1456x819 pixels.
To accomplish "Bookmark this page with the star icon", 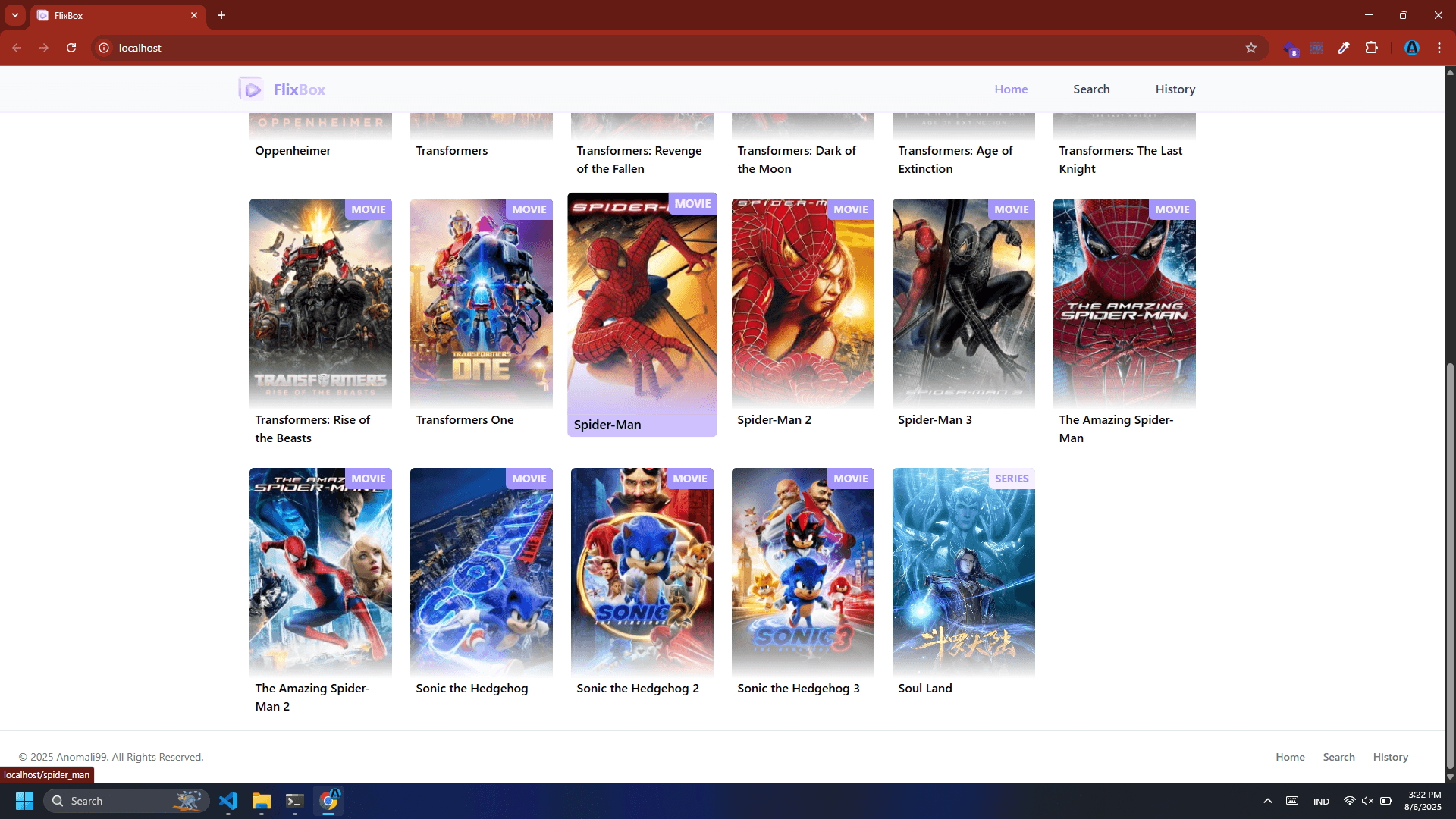I will [x=1251, y=48].
